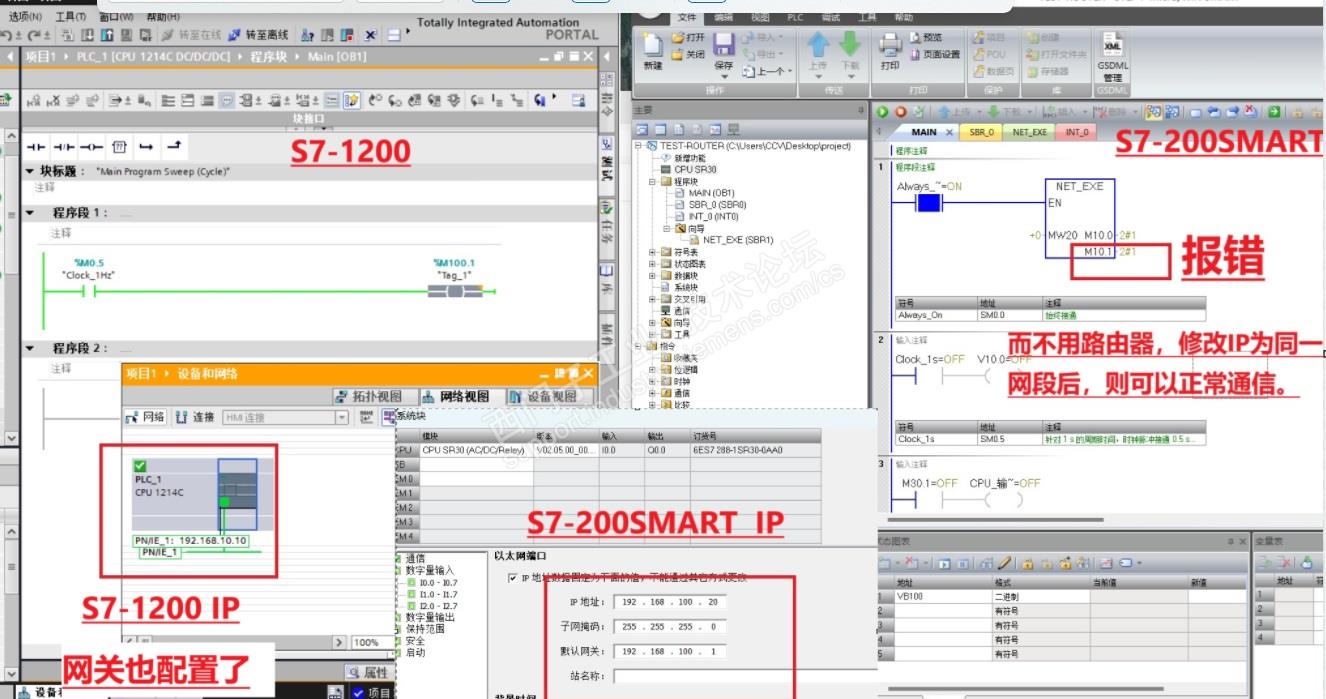
Task: Expand the 符号表 tree node
Action: pyautogui.click(x=653, y=252)
